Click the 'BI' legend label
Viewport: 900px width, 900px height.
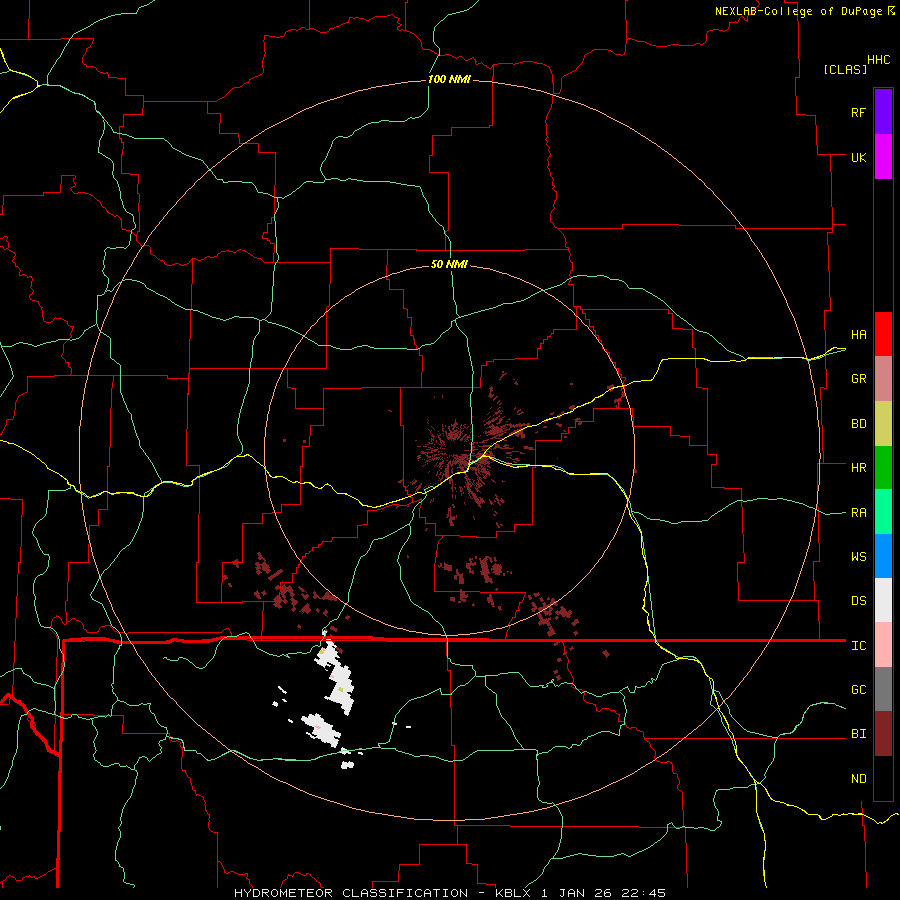click(858, 734)
